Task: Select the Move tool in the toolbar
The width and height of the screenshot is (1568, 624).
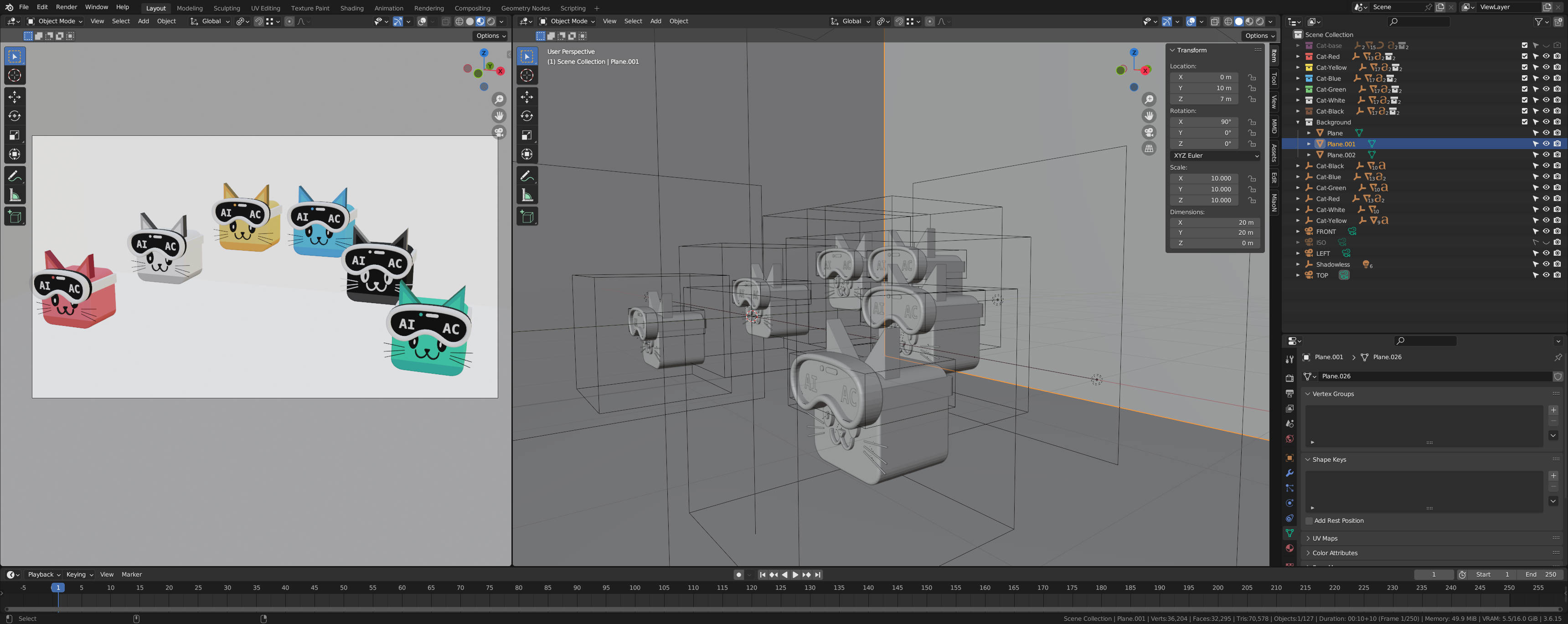Action: point(14,96)
